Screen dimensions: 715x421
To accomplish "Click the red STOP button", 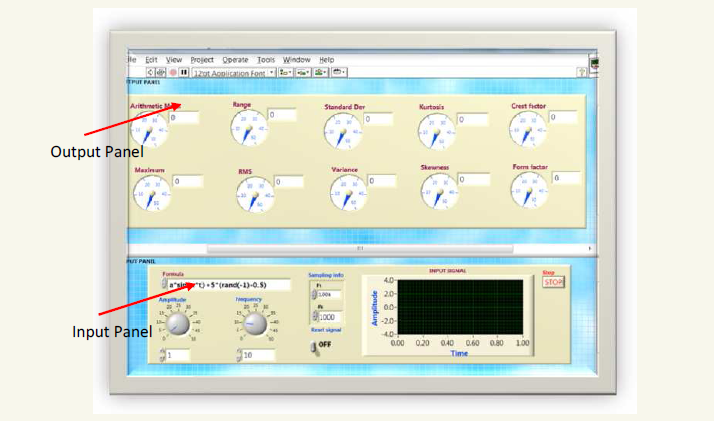I will (x=553, y=282).
